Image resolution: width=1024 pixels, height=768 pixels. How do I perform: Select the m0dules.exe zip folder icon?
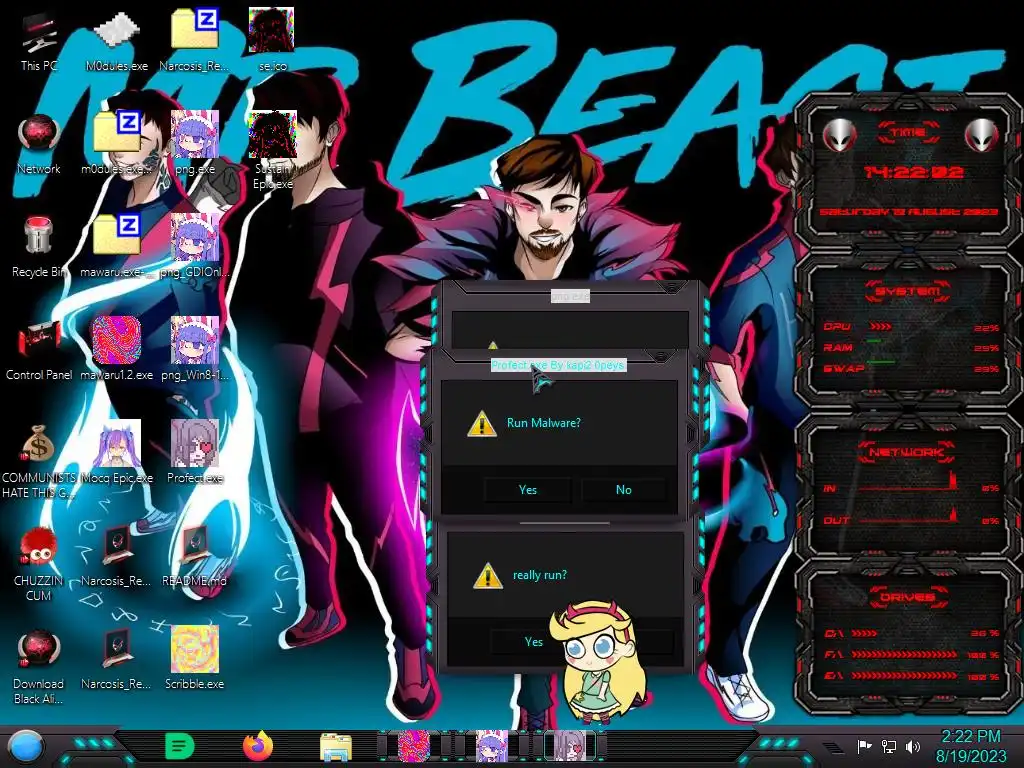pyautogui.click(x=116, y=144)
